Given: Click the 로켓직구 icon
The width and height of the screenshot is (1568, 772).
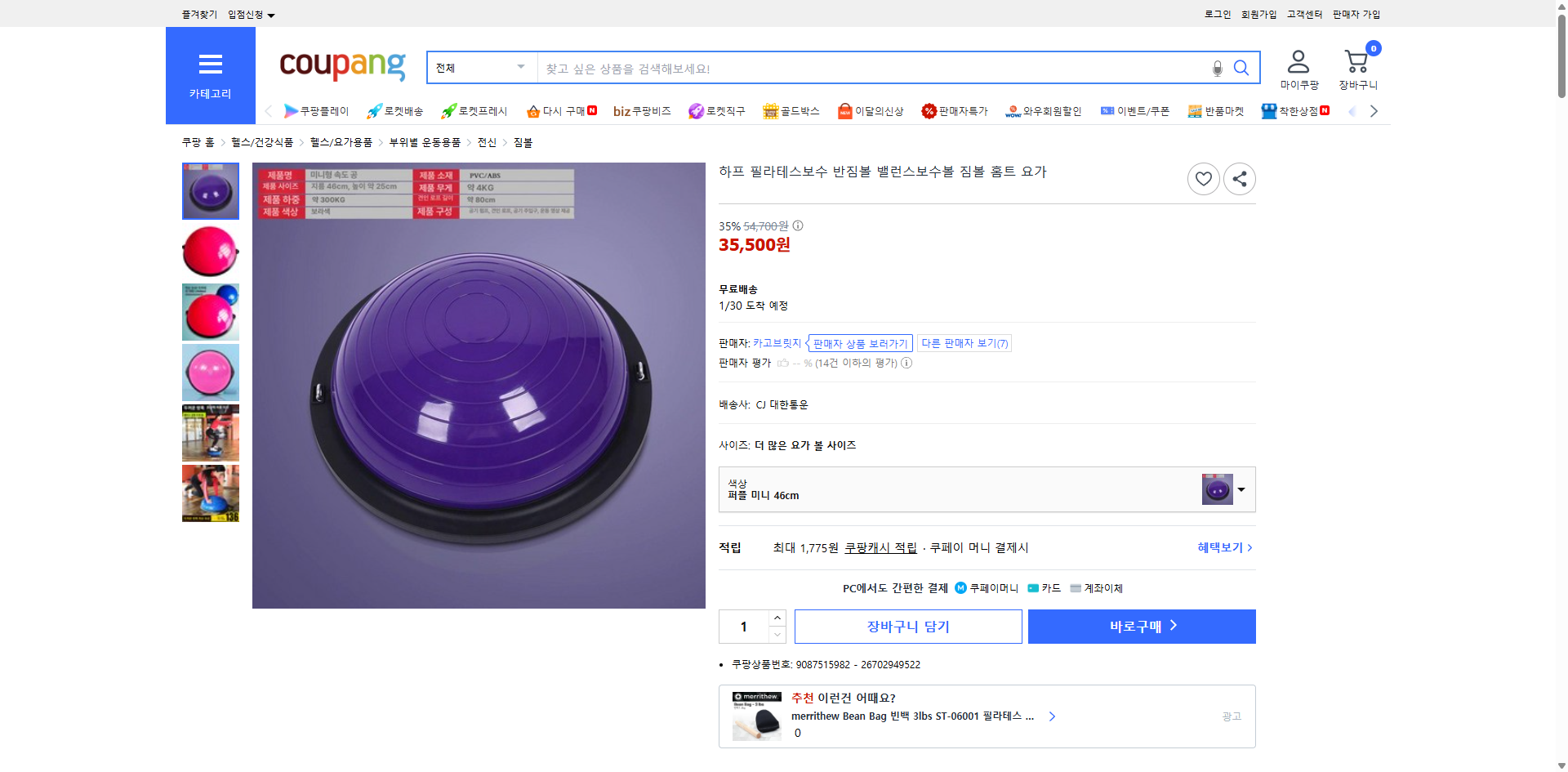Looking at the screenshot, I should click(x=696, y=110).
